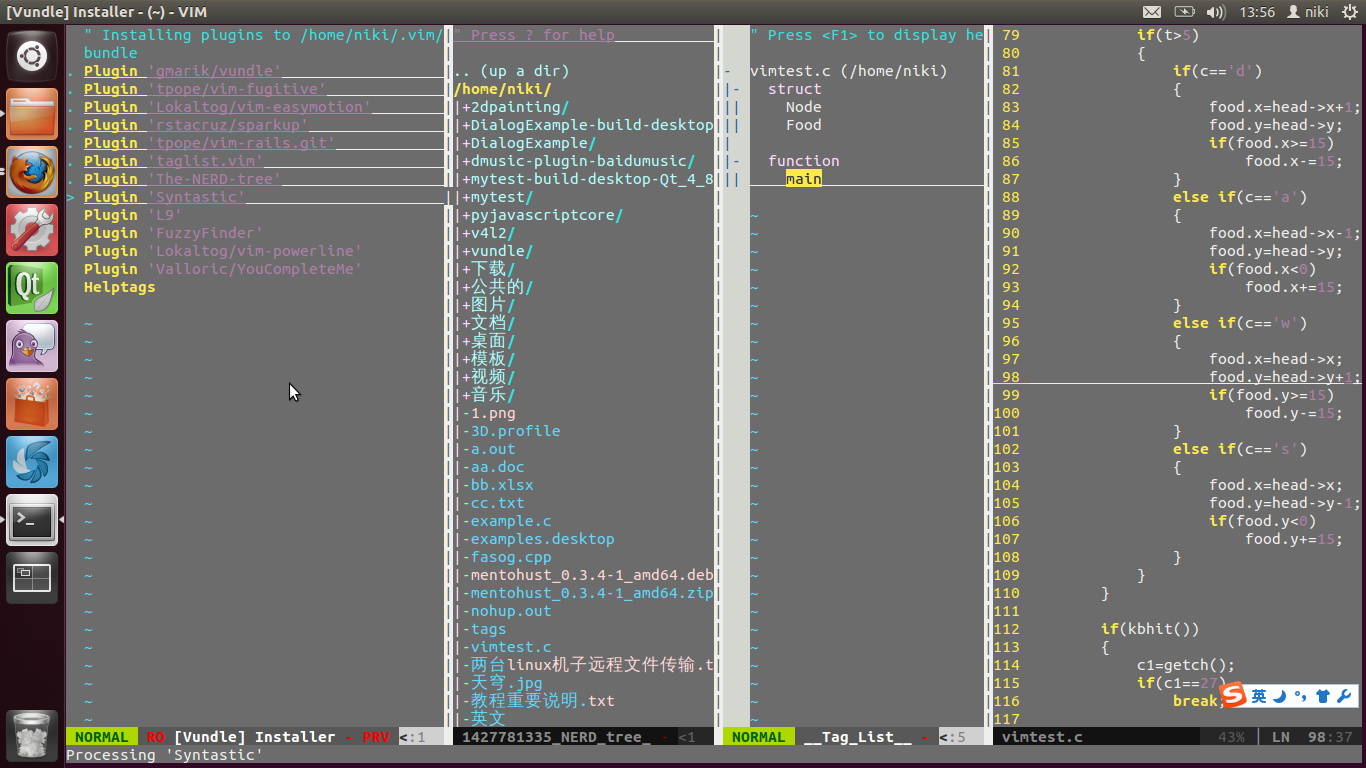Screen dimensions: 1366x768
Task: Open the battery indicator in top panel
Action: pyautogui.click(x=1184, y=12)
